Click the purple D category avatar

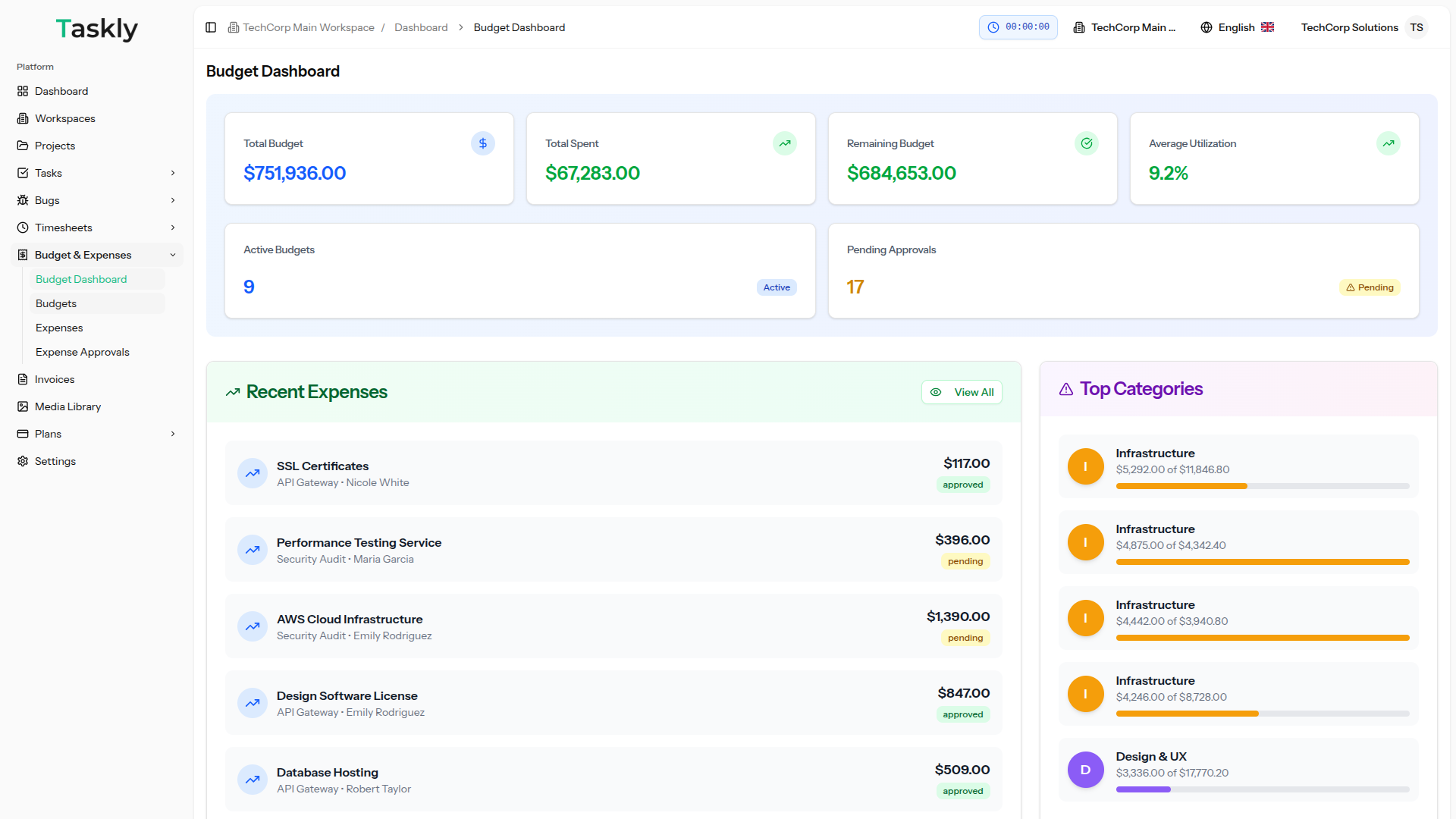(x=1085, y=770)
